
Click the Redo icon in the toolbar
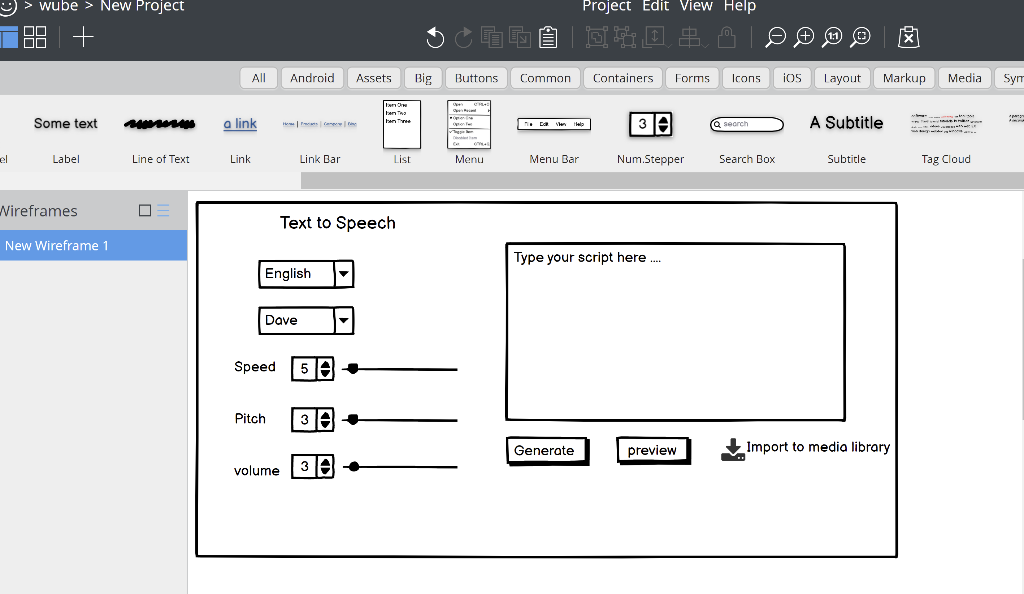coord(463,37)
